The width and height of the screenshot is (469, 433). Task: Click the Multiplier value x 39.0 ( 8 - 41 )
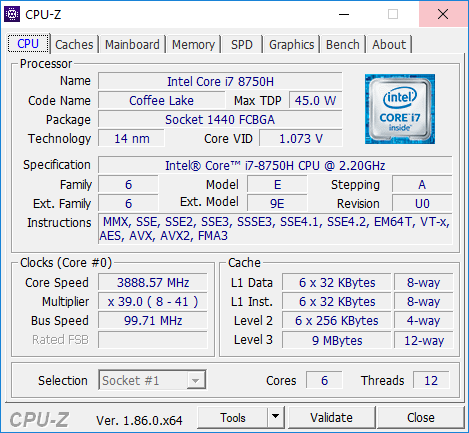153,301
